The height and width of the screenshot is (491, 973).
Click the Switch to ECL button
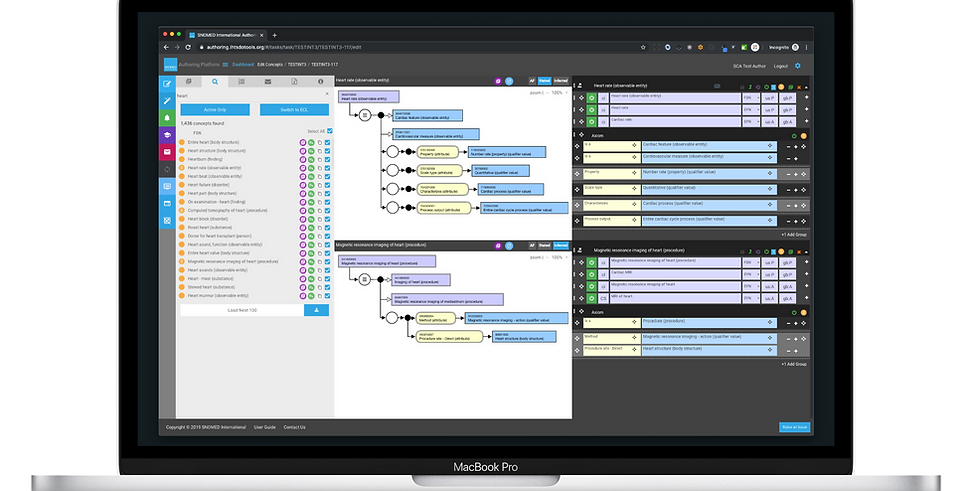tap(294, 110)
